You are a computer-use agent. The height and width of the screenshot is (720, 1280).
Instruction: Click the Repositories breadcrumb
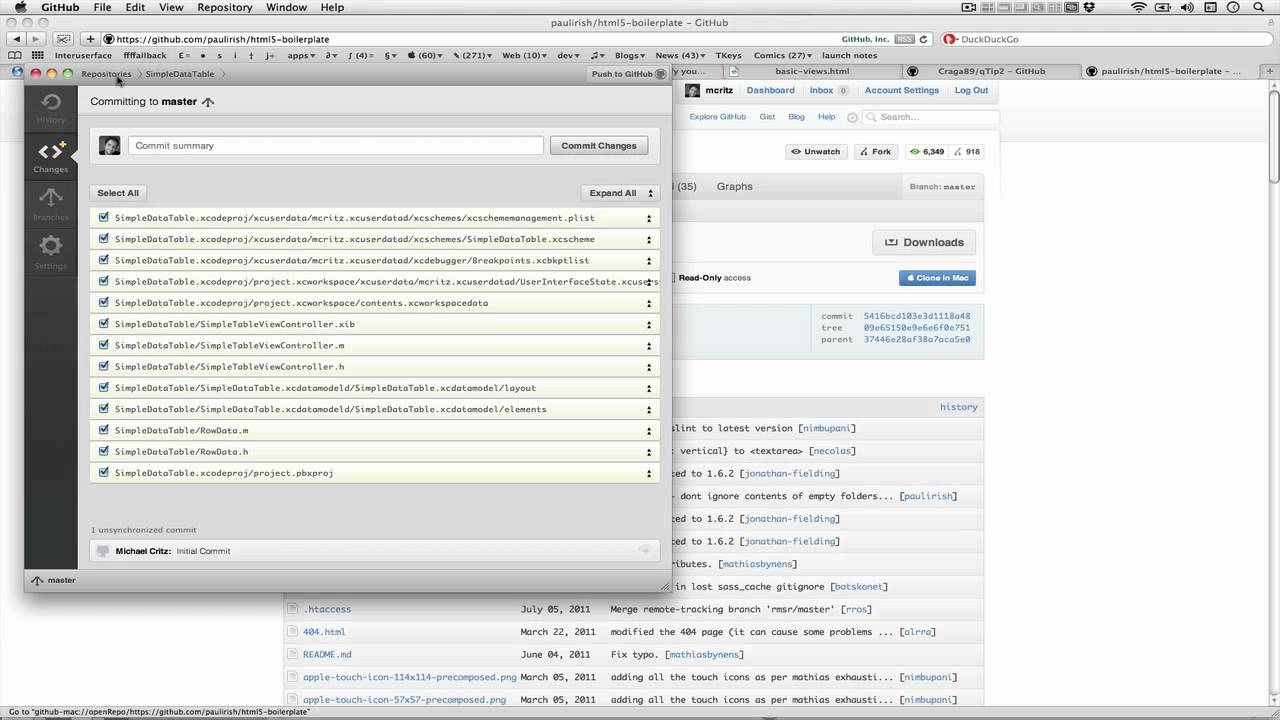click(106, 74)
